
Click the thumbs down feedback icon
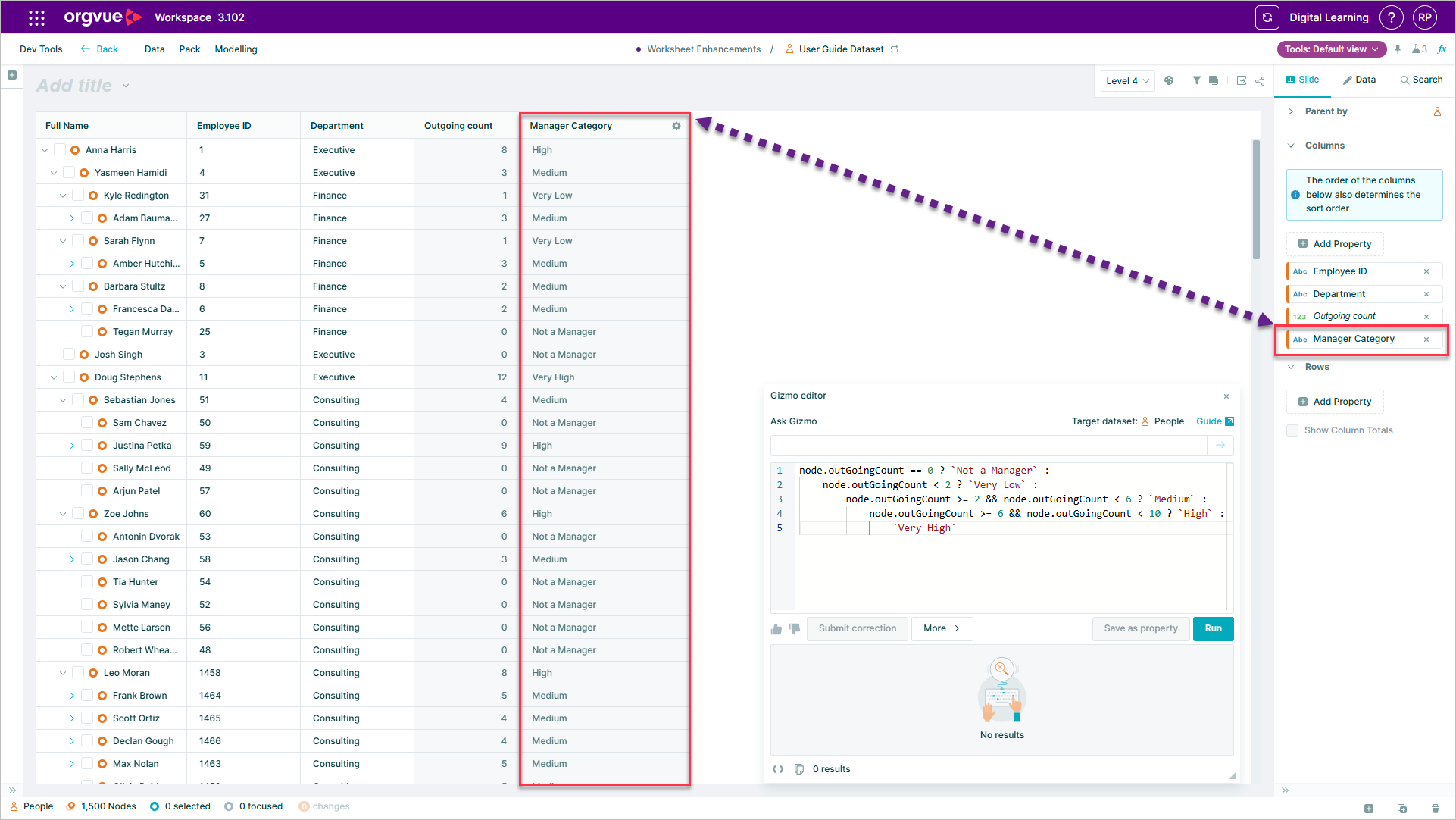coord(795,629)
